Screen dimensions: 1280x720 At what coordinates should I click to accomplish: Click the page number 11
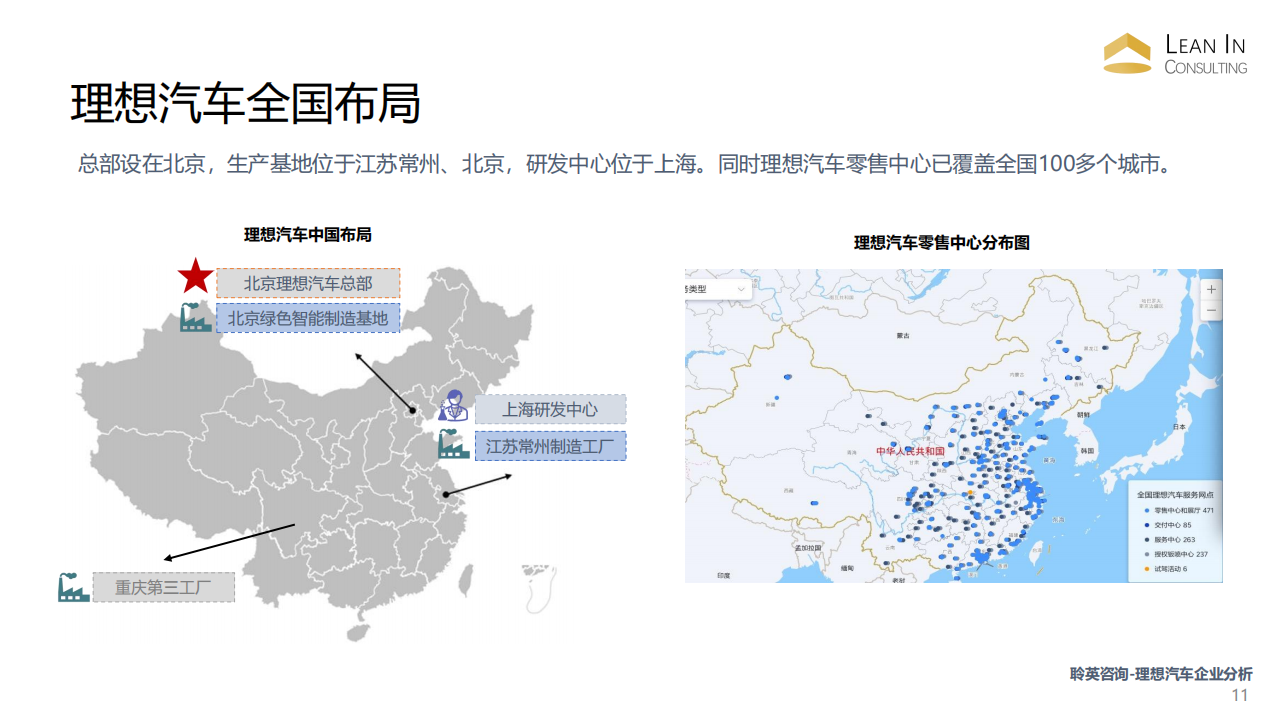tap(1240, 696)
